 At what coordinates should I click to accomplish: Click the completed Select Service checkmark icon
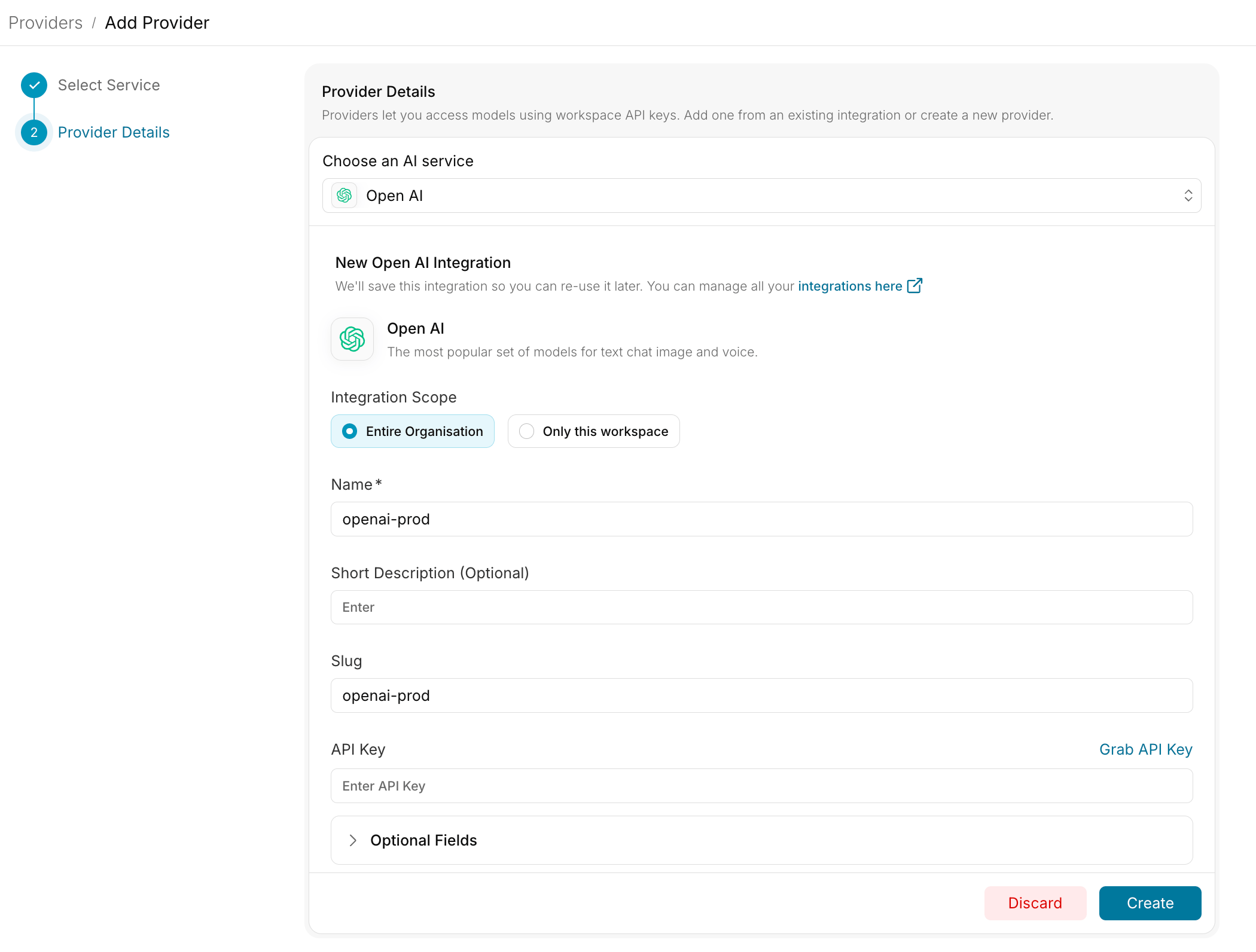click(34, 85)
